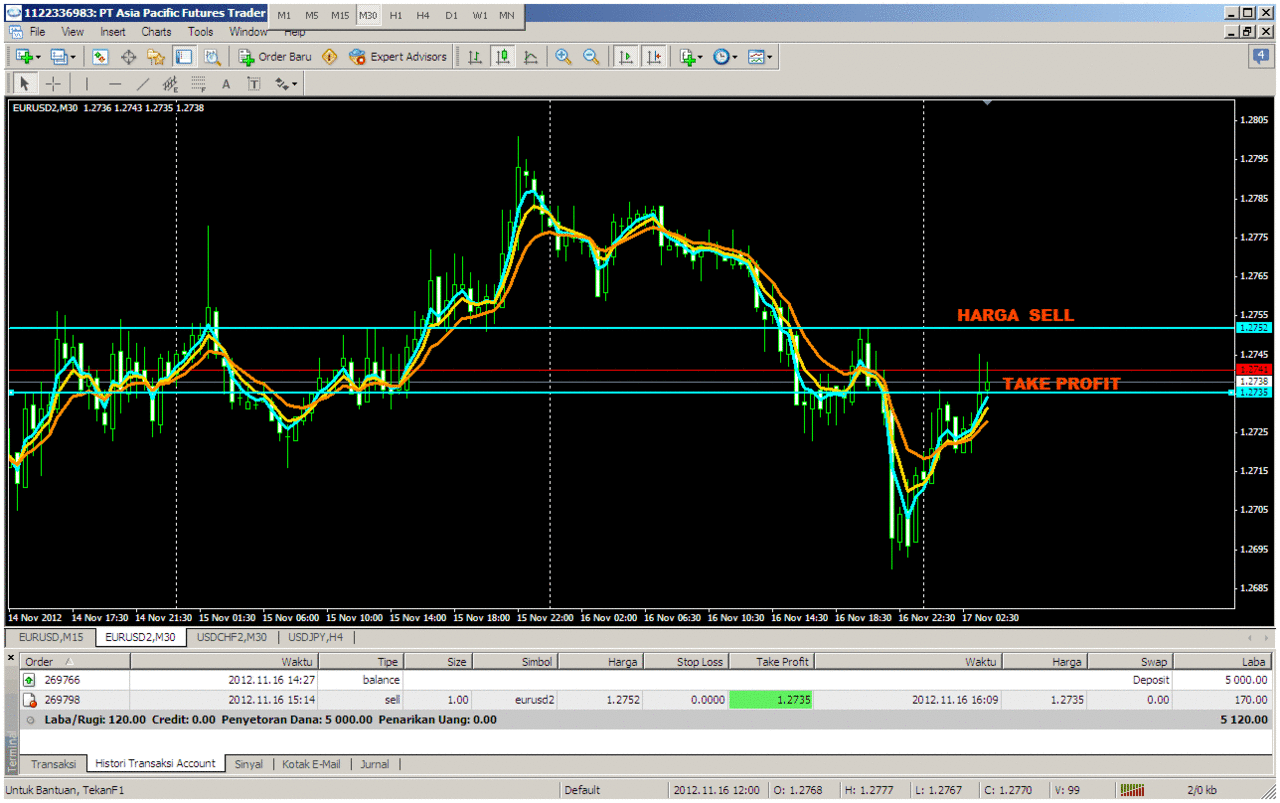Switch to the USDCHF2,M30 chart tab
1280x803 pixels.
click(x=232, y=637)
